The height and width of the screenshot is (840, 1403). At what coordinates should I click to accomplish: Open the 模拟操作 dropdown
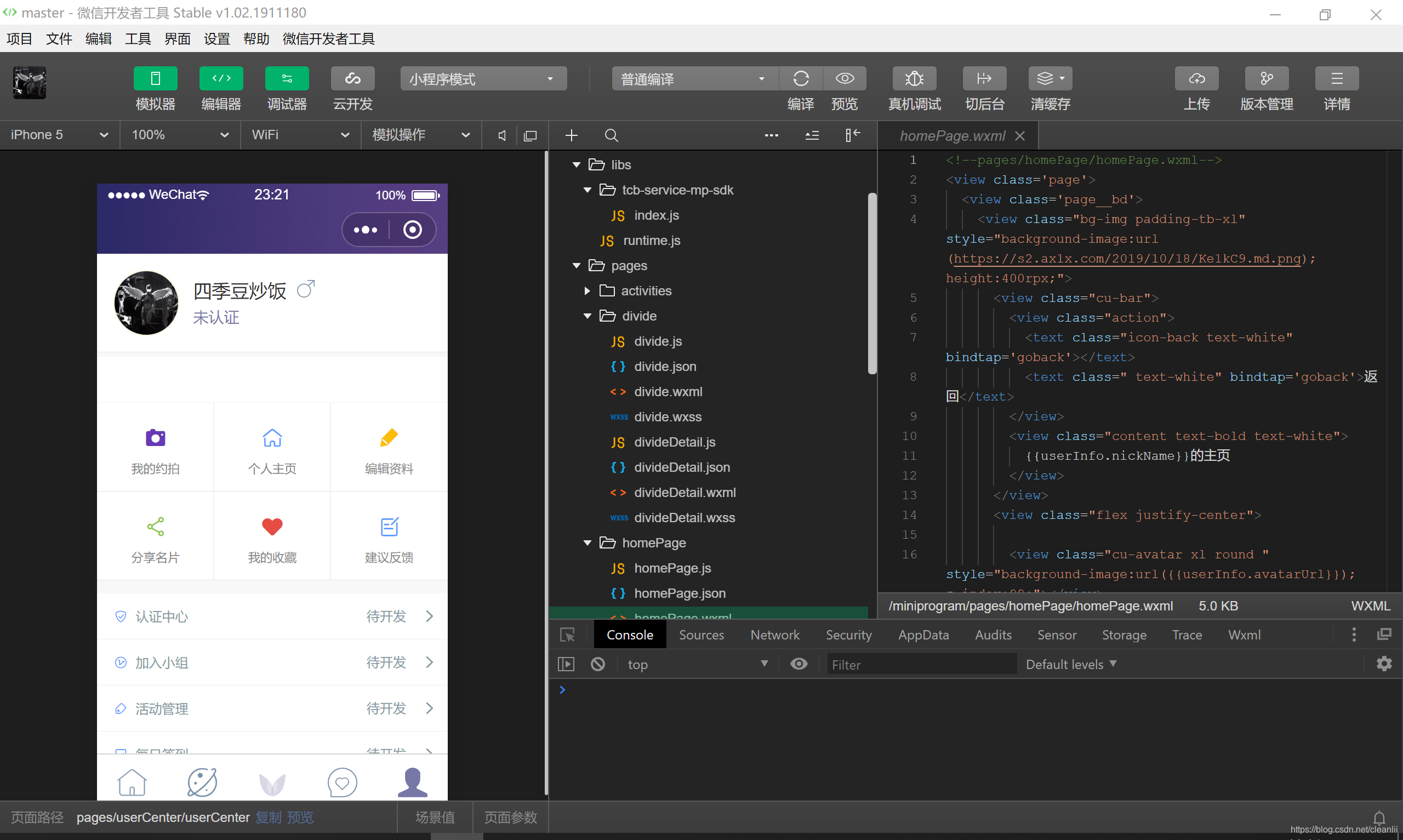[x=421, y=135]
